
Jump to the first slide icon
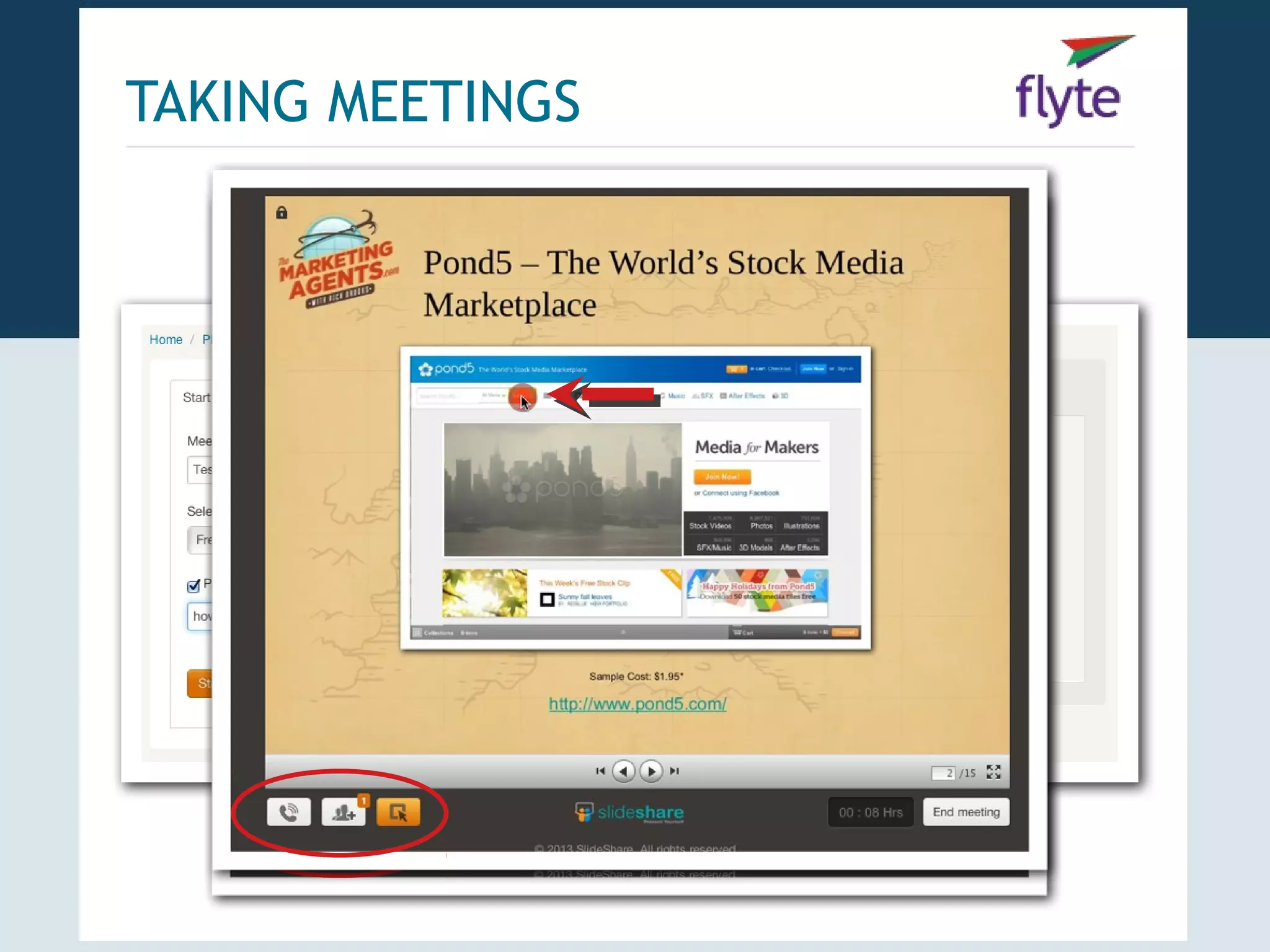click(600, 771)
